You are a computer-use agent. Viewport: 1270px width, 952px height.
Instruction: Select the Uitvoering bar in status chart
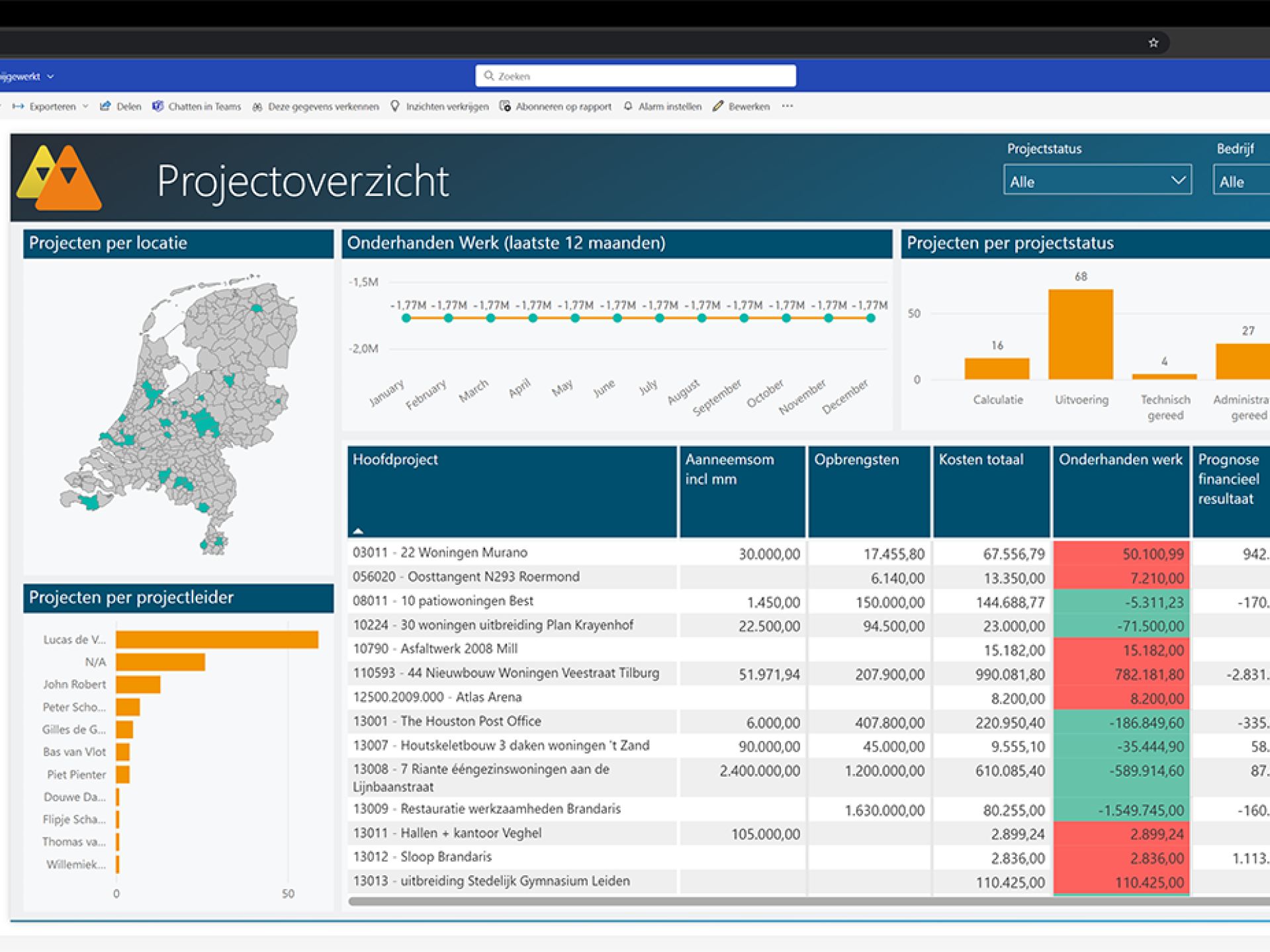(1080, 334)
